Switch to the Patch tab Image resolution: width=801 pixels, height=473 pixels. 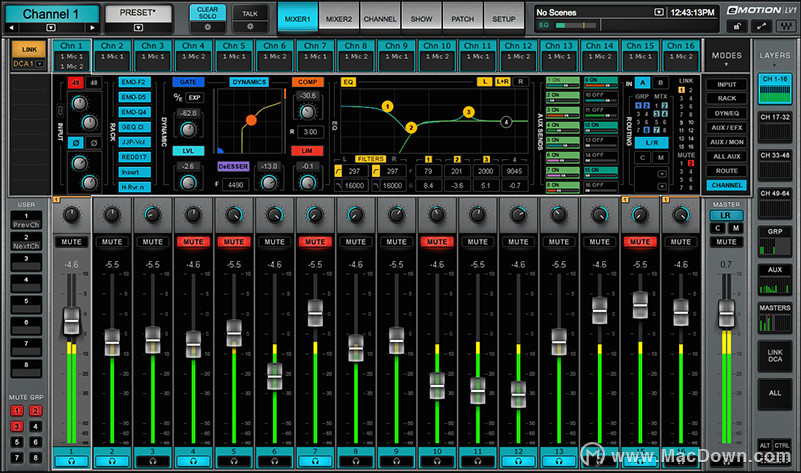tap(462, 19)
